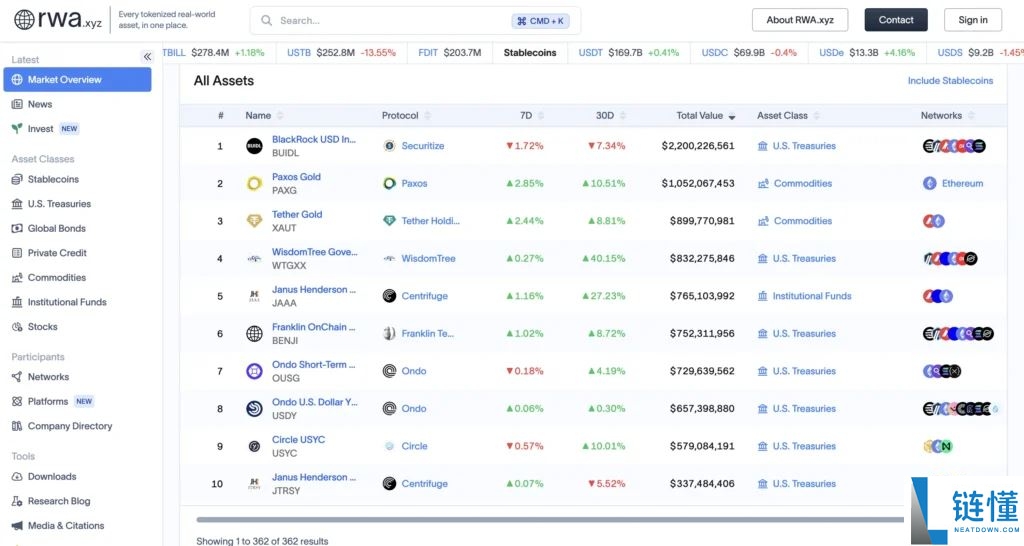Click the Ethereum network icon in PAXG row
The height and width of the screenshot is (546, 1024).
pos(929,184)
